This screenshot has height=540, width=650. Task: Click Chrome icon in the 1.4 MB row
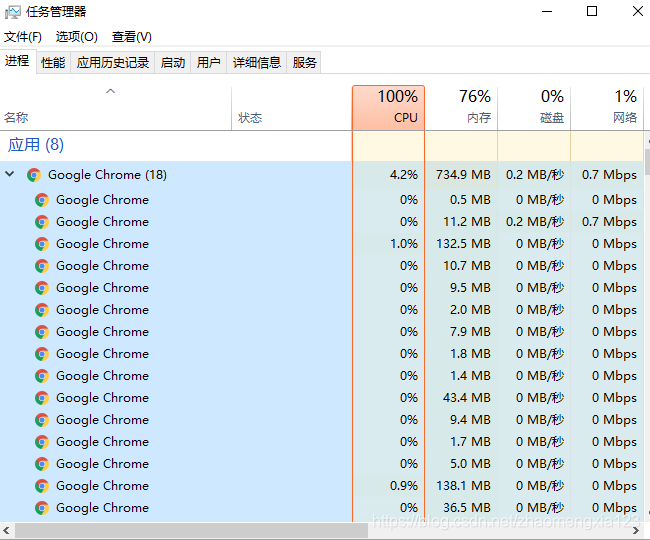[42, 376]
